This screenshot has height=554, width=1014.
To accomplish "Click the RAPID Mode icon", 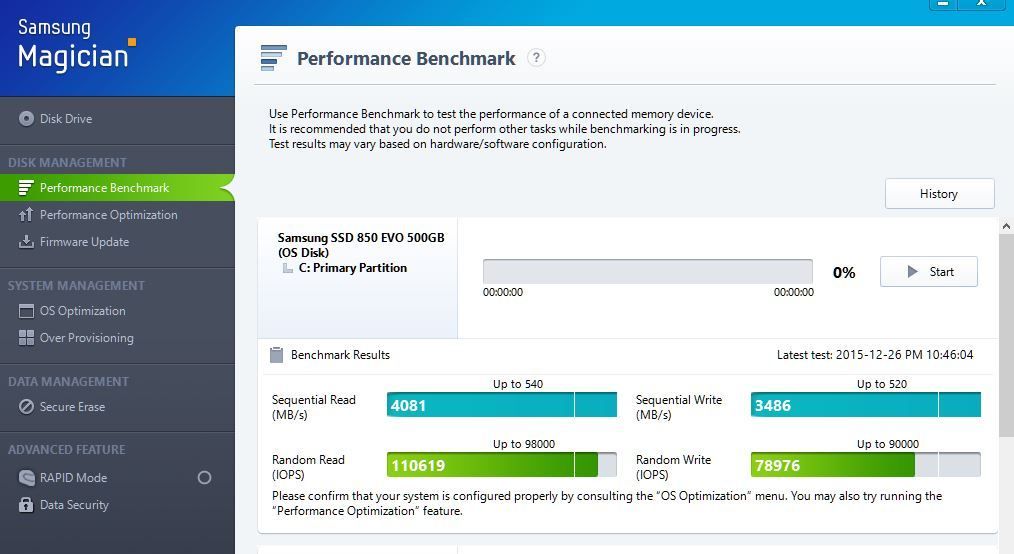I will [x=26, y=478].
